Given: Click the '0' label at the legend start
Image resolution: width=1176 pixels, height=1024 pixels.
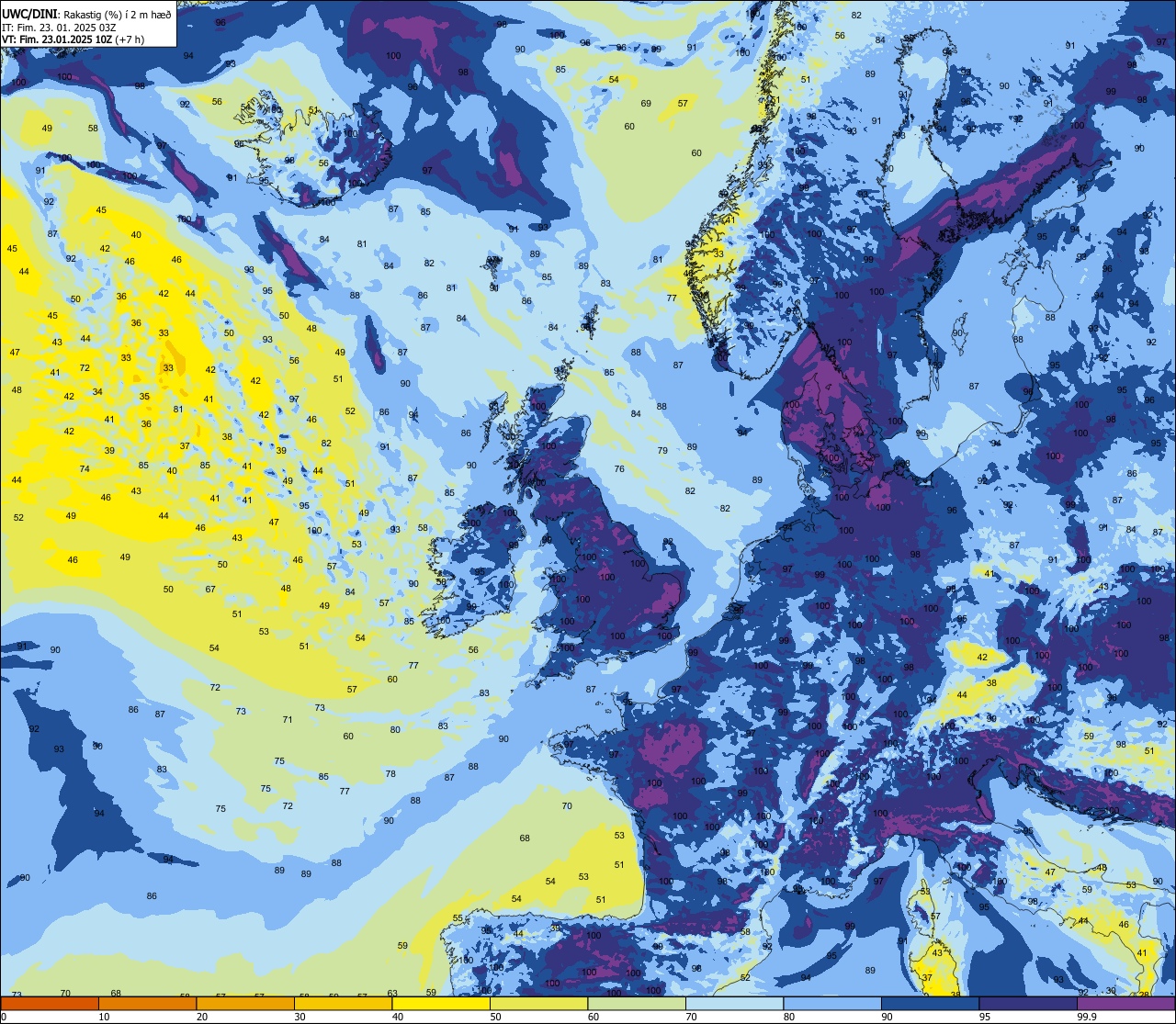Looking at the screenshot, I should click(5, 1017).
